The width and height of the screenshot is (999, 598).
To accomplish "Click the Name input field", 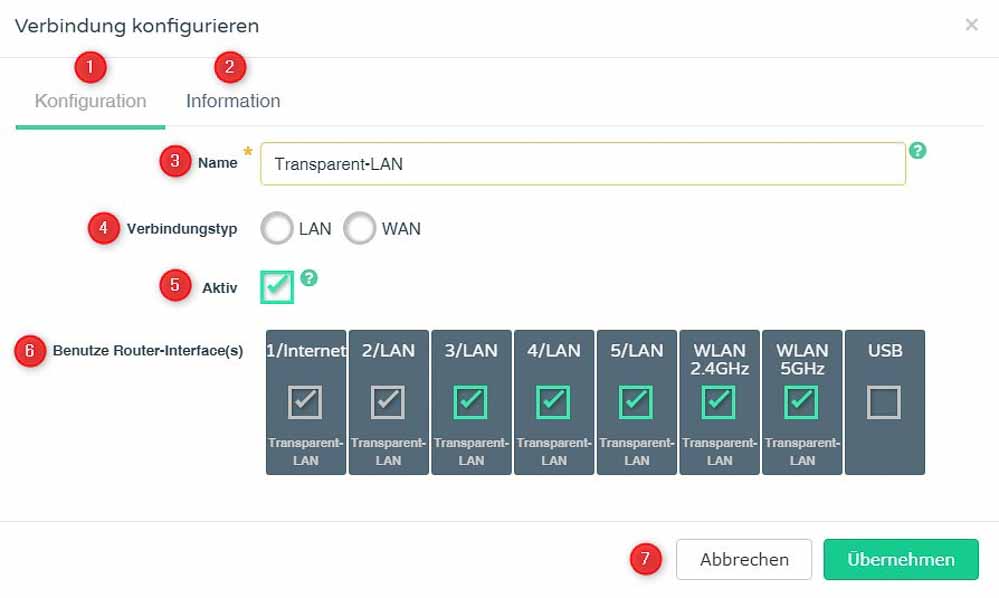I will [x=583, y=164].
